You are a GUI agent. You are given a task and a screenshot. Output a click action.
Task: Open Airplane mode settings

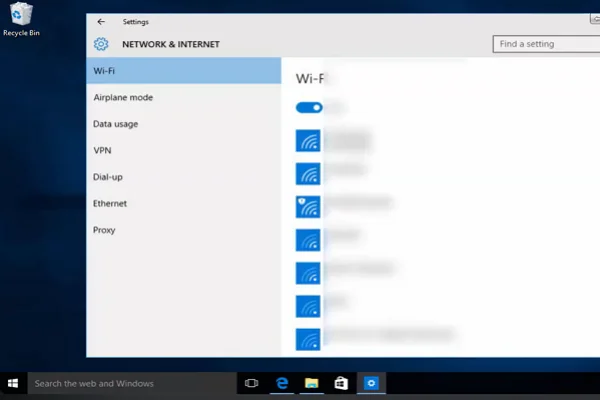coord(184,97)
